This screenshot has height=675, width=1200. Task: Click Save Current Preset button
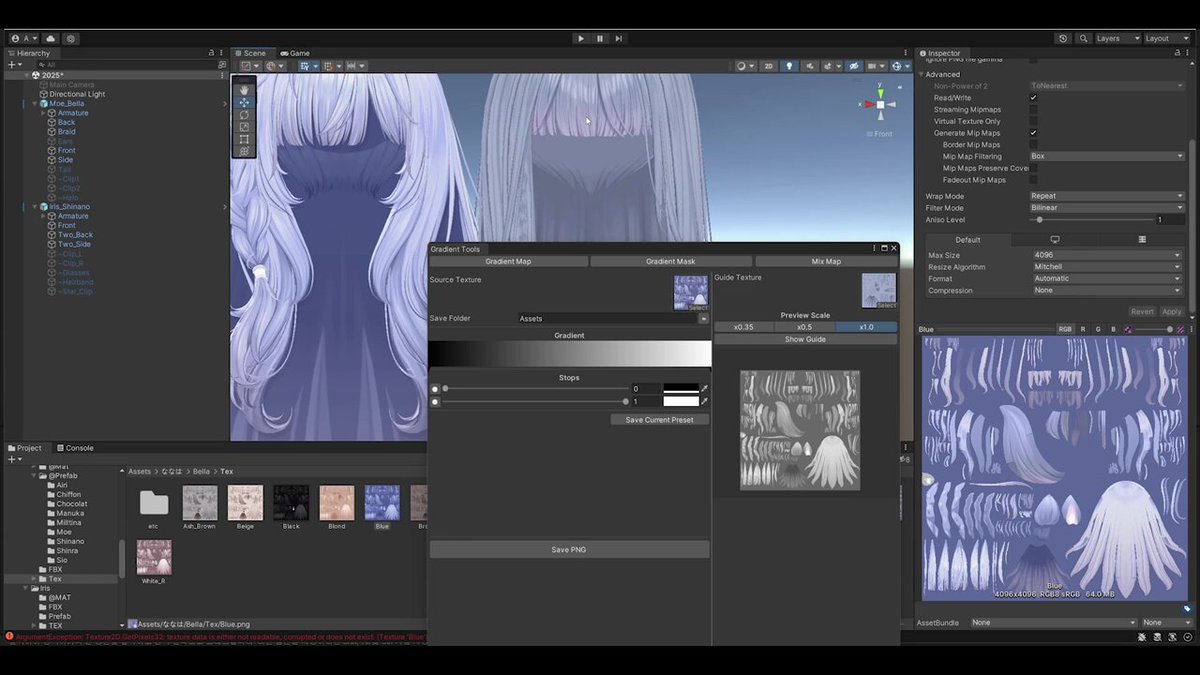659,420
